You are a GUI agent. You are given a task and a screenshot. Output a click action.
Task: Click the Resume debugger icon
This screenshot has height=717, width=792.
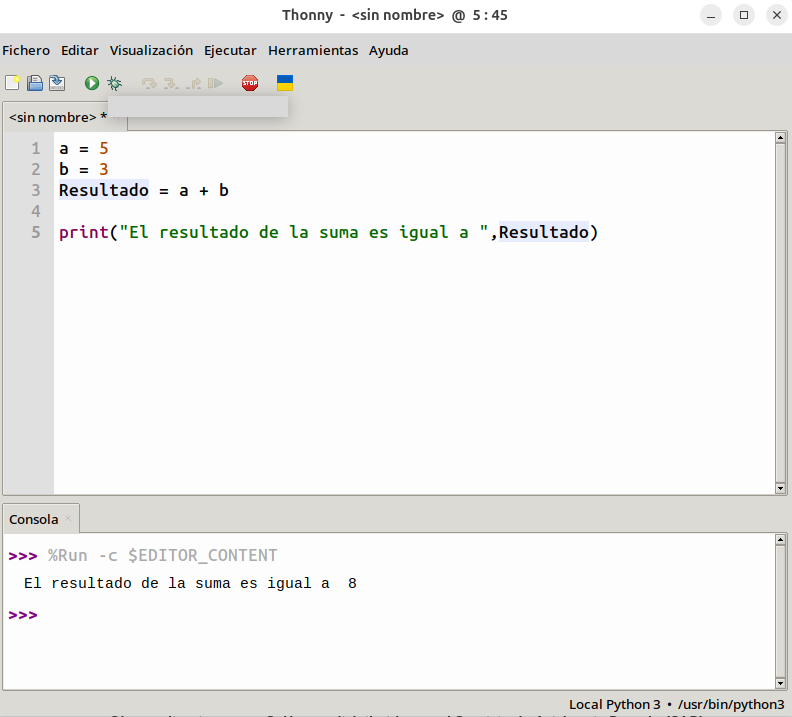(x=215, y=83)
